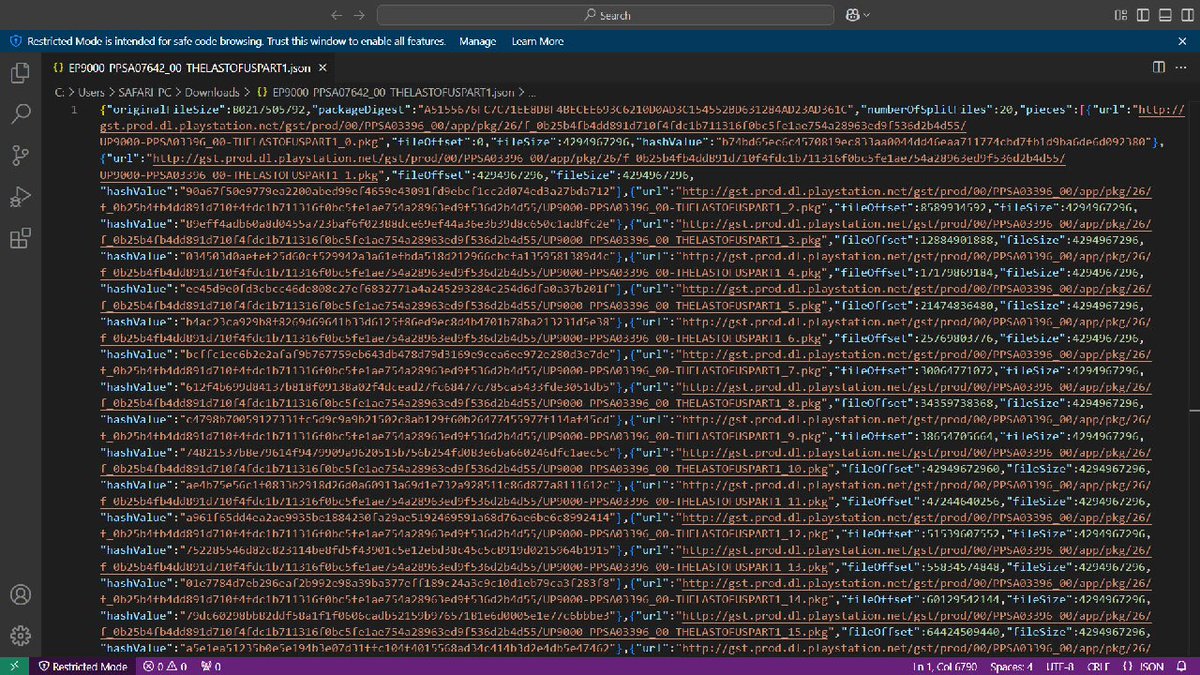This screenshot has height=675, width=1200.
Task: Open the Run and Debug view
Action: 19,197
